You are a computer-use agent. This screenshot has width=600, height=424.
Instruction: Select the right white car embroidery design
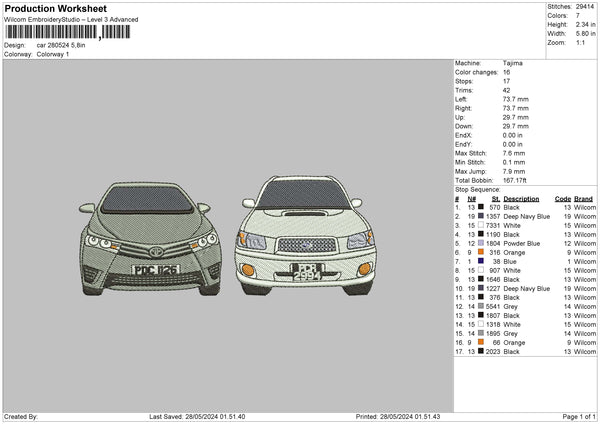point(307,236)
